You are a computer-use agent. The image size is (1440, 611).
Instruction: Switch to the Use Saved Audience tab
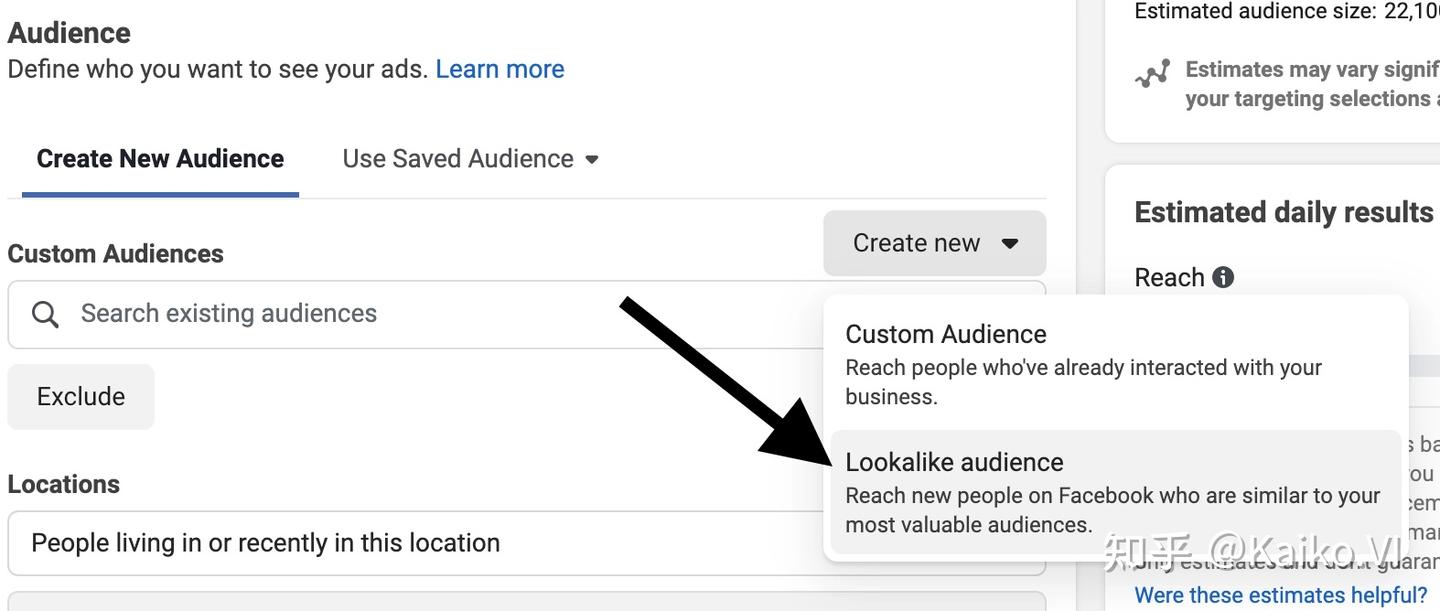coord(458,159)
